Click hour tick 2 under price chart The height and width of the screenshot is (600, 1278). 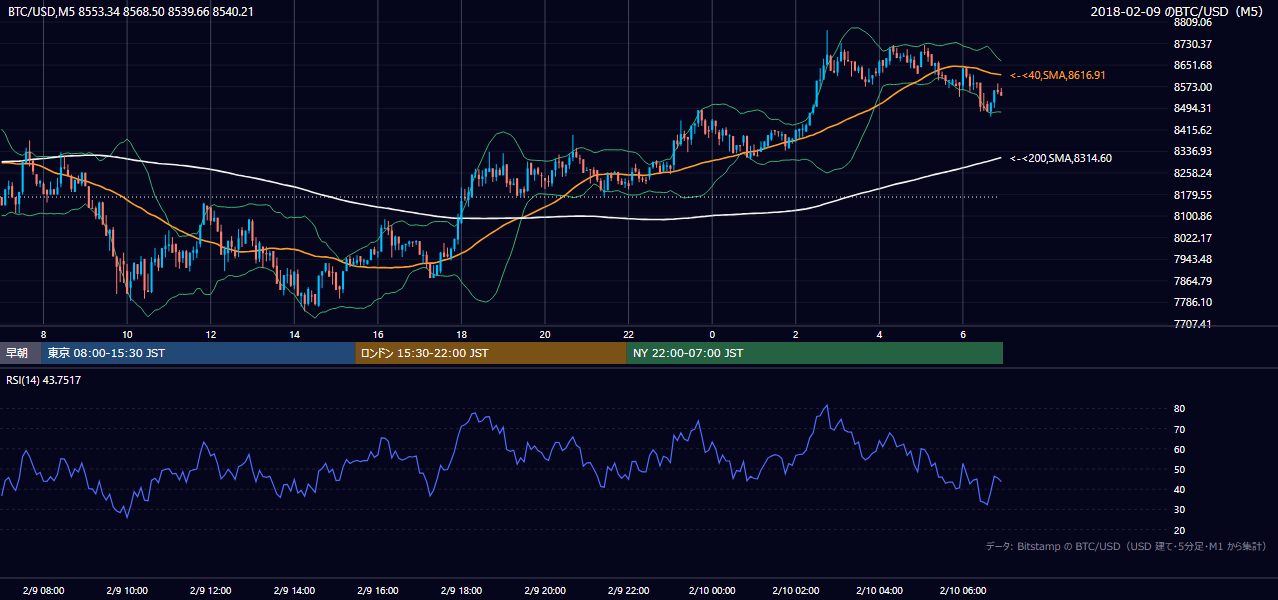(795, 334)
